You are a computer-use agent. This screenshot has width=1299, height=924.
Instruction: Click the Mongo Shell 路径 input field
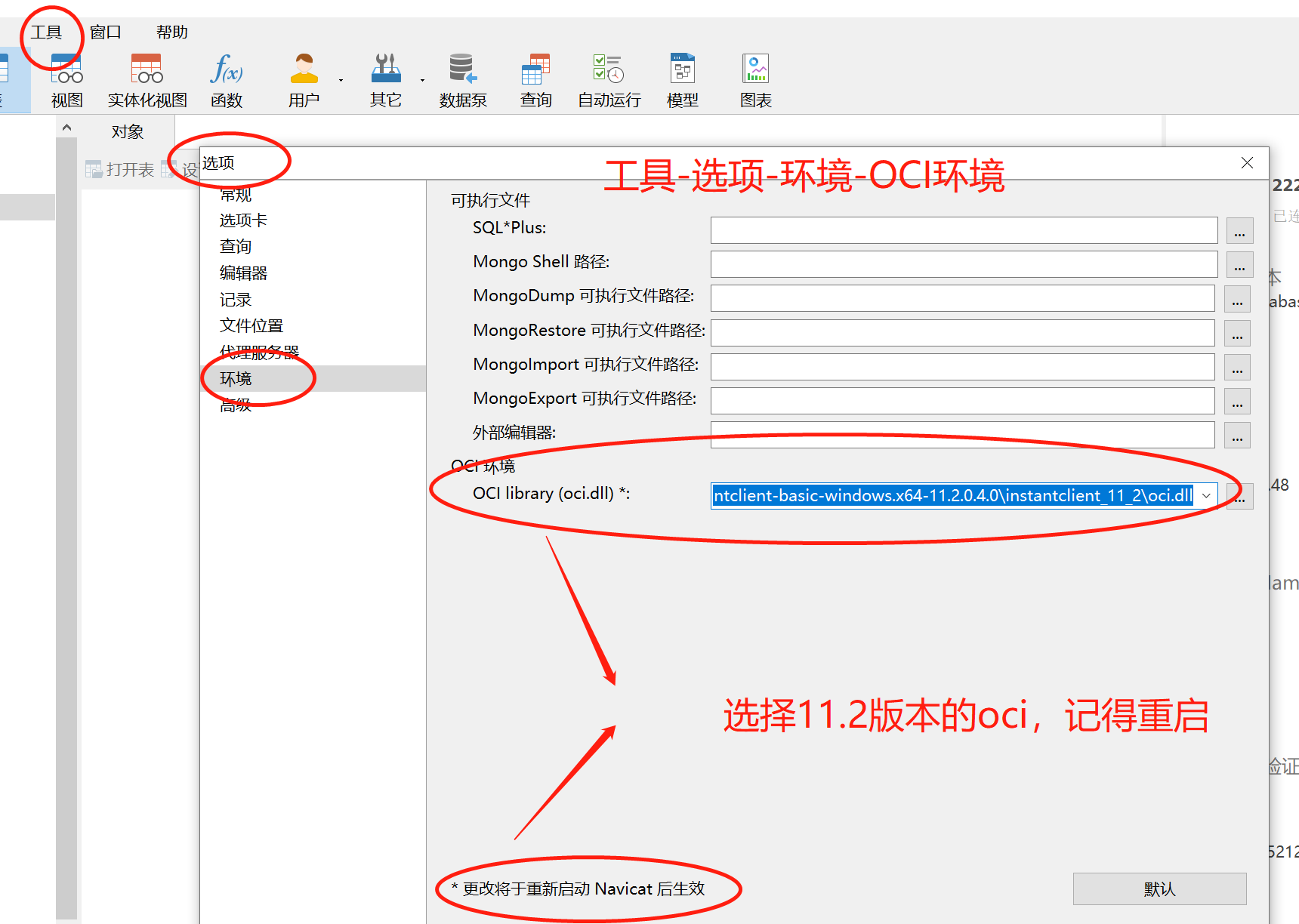point(964,264)
